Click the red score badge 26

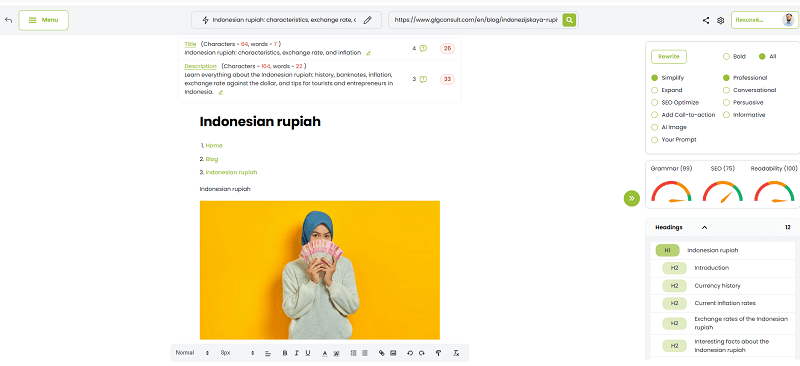tap(447, 48)
